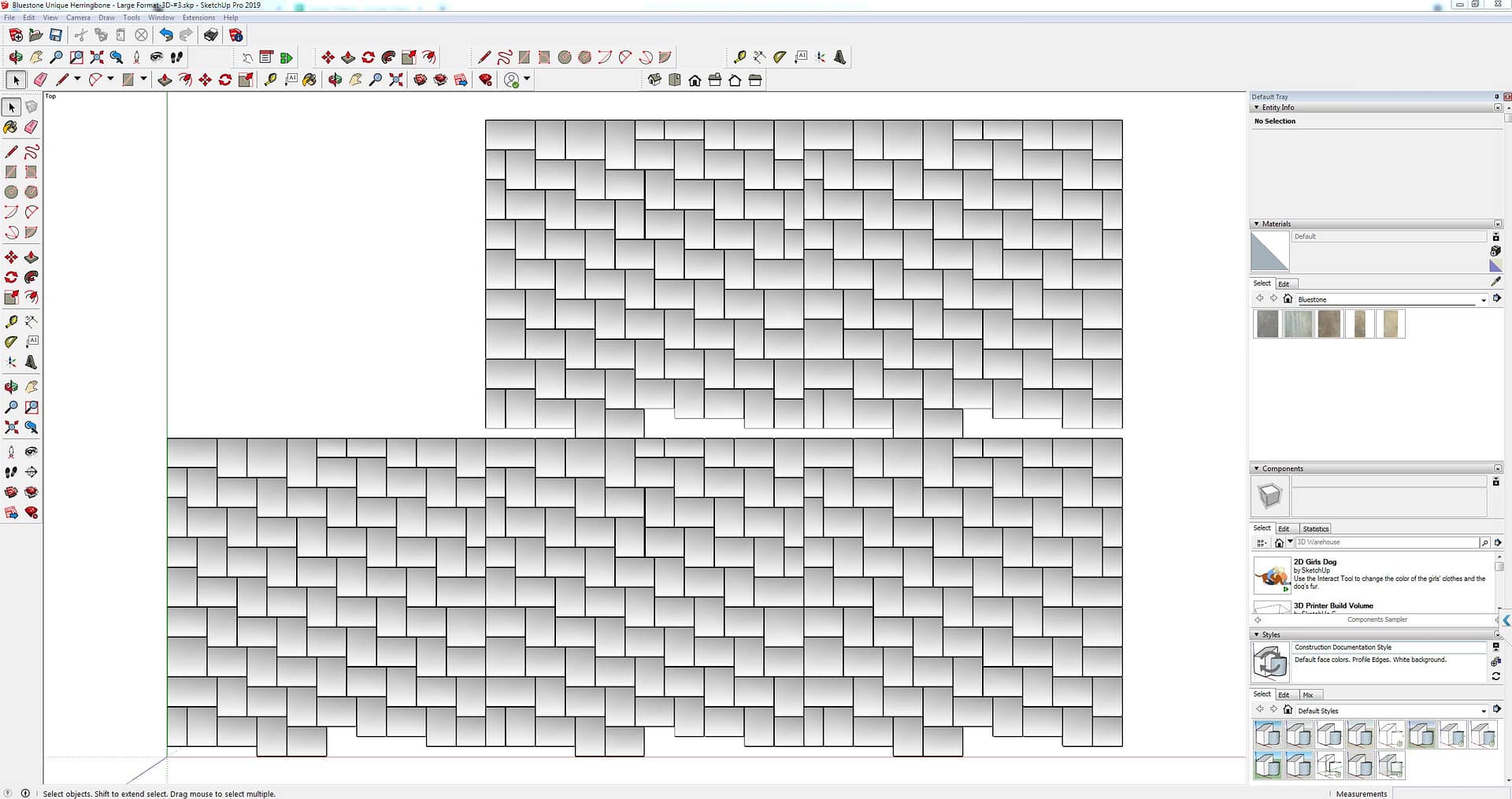Click the Undo arrow in top toolbar
1512x799 pixels.
(x=165, y=35)
